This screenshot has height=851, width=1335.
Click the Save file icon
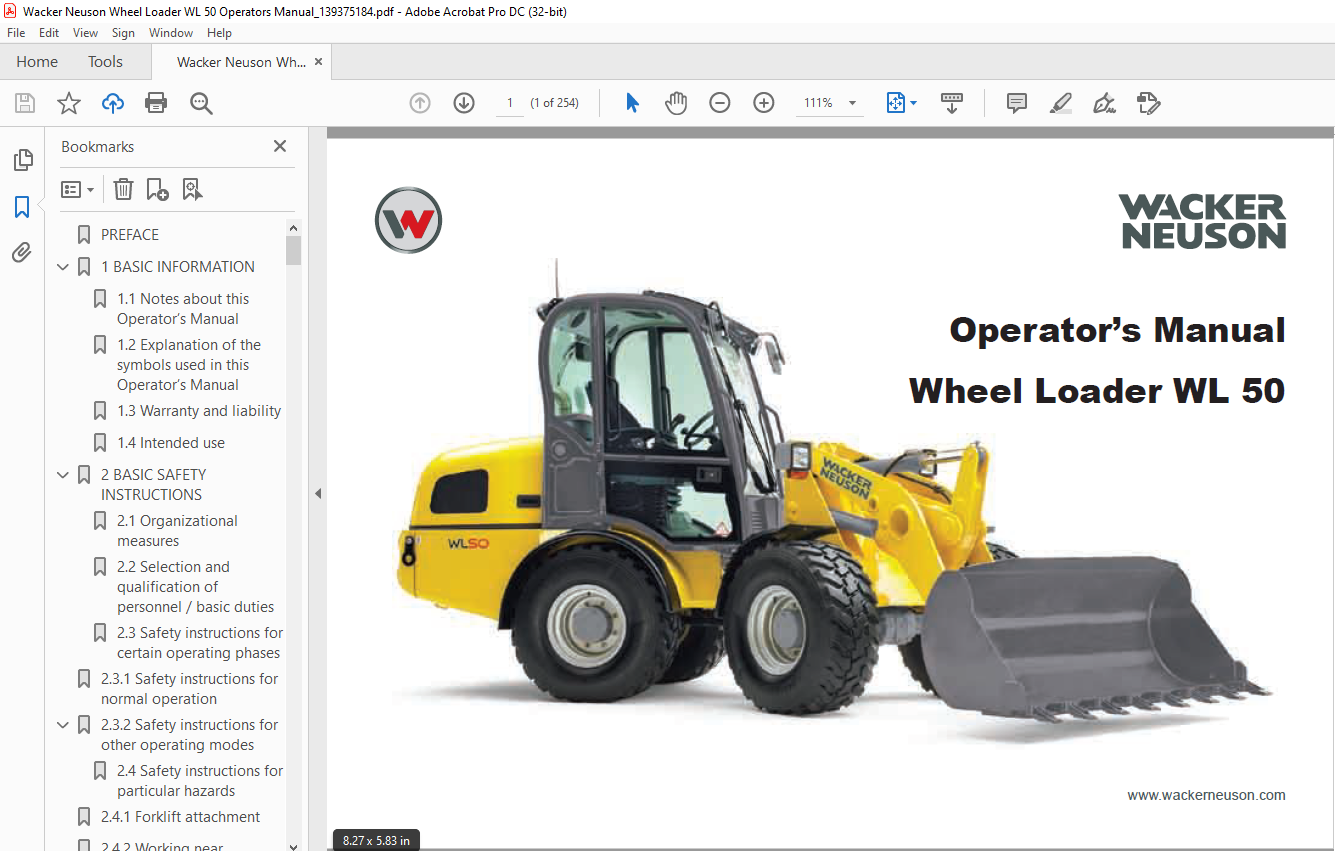25,103
